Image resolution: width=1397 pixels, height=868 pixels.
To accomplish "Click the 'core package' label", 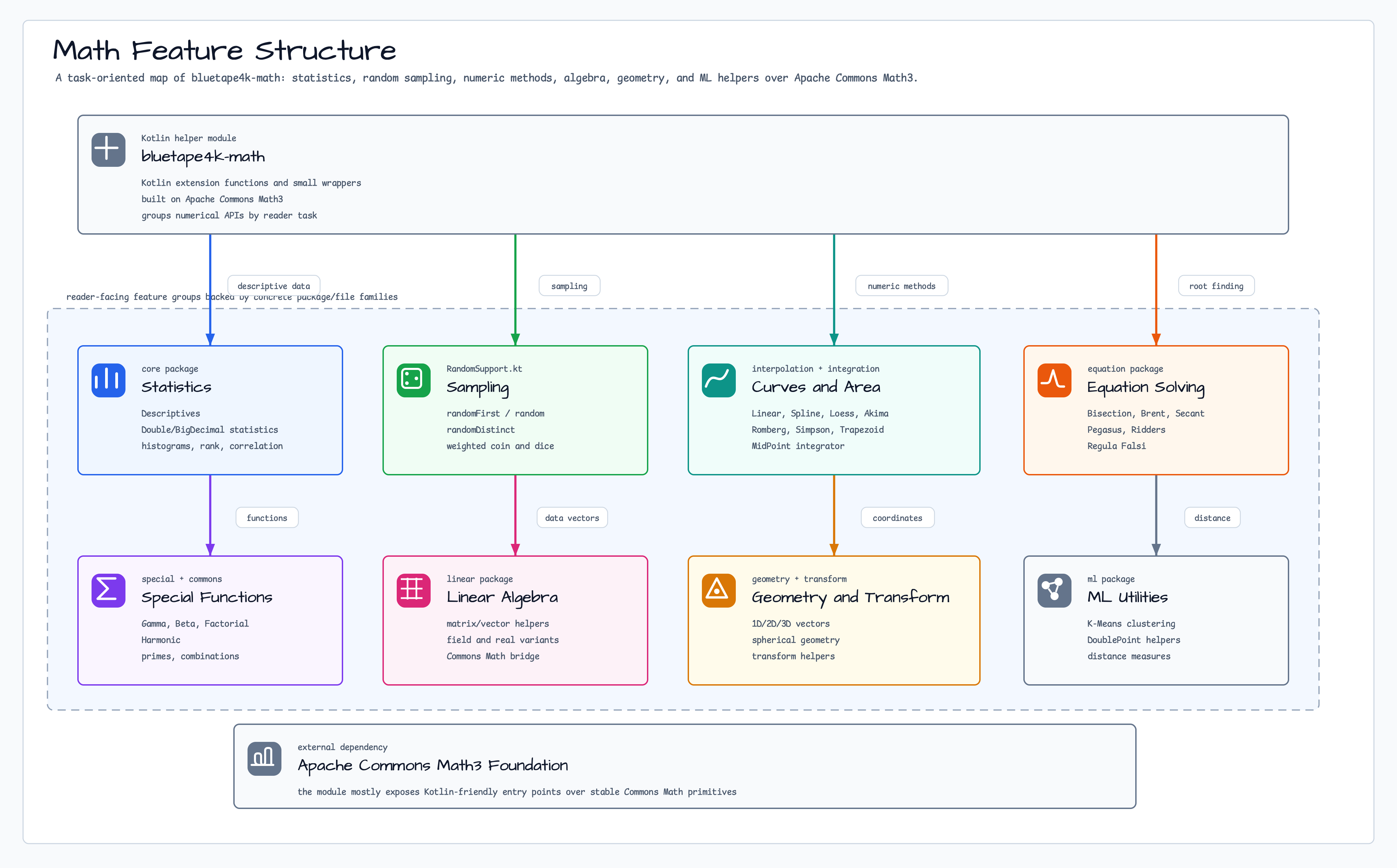I will 170,369.
